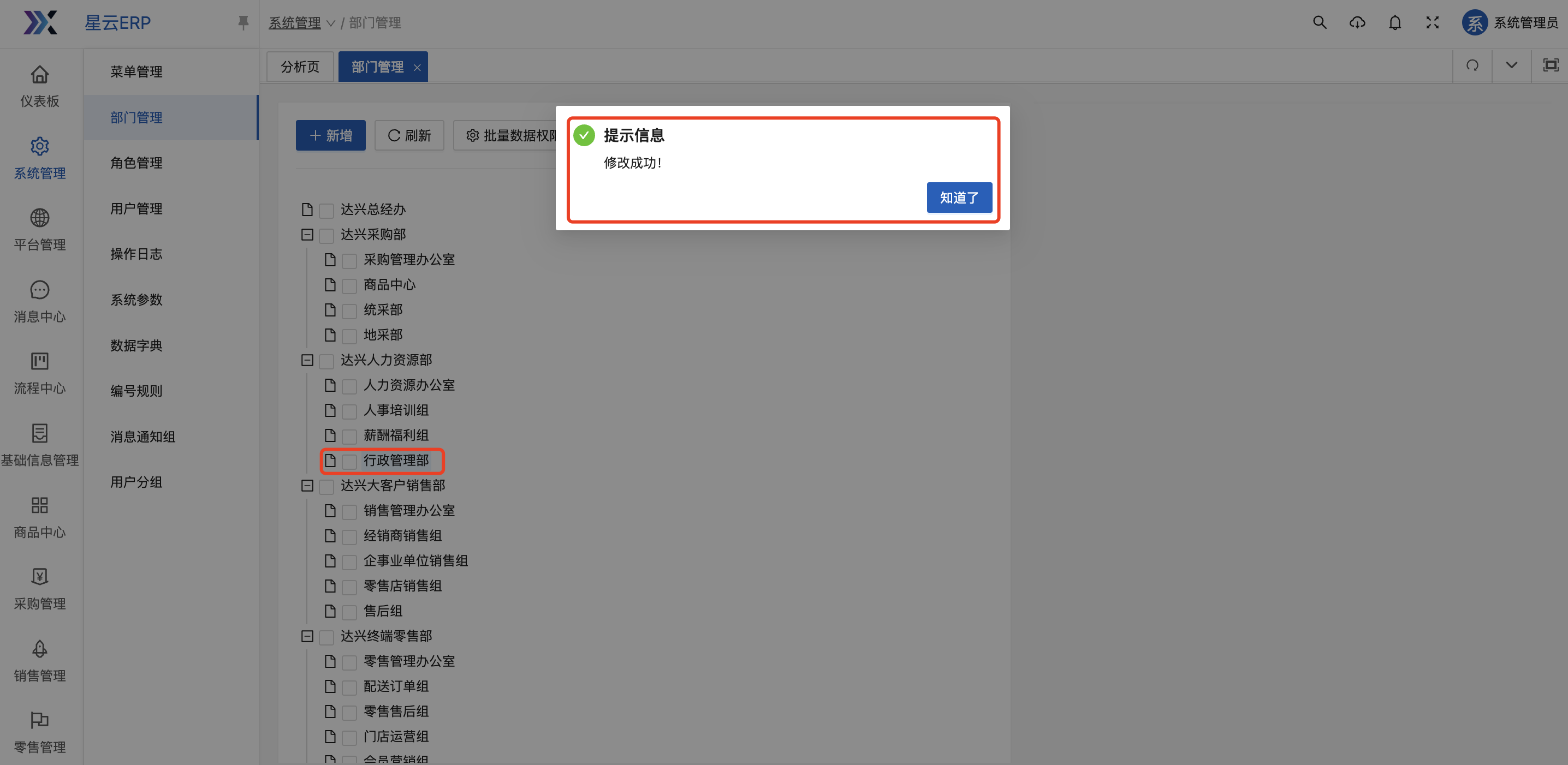
Task: Collapse the 达兴人力资源部 tree node
Action: (x=307, y=361)
